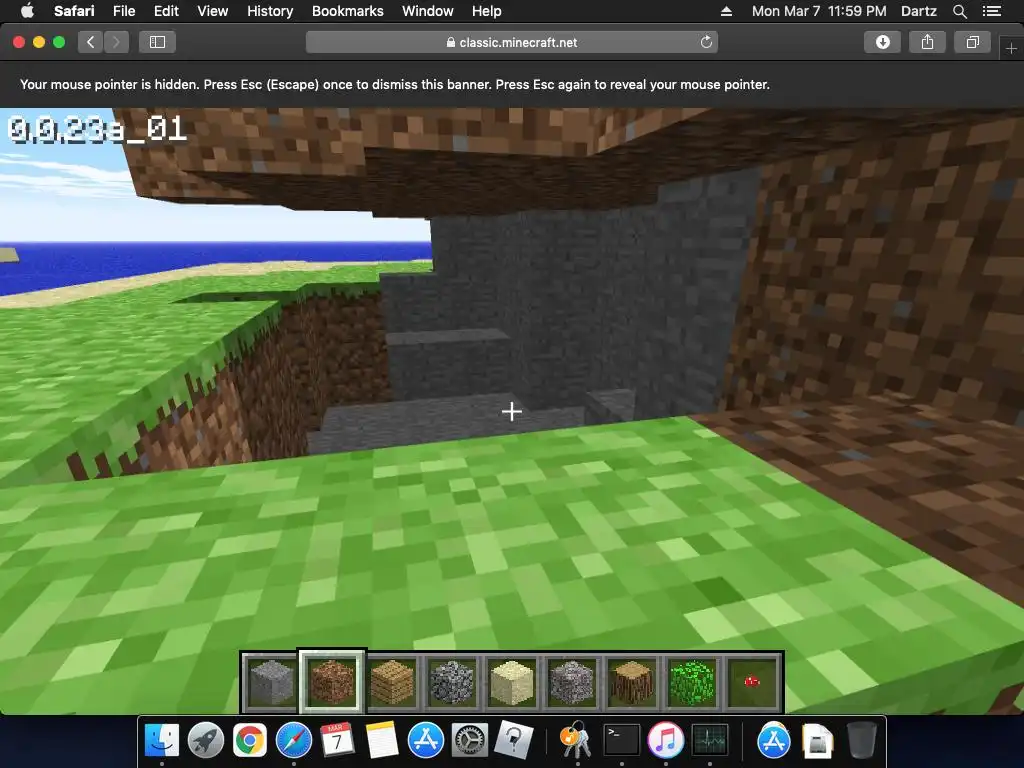
Task: Open the History menu
Action: click(x=270, y=11)
